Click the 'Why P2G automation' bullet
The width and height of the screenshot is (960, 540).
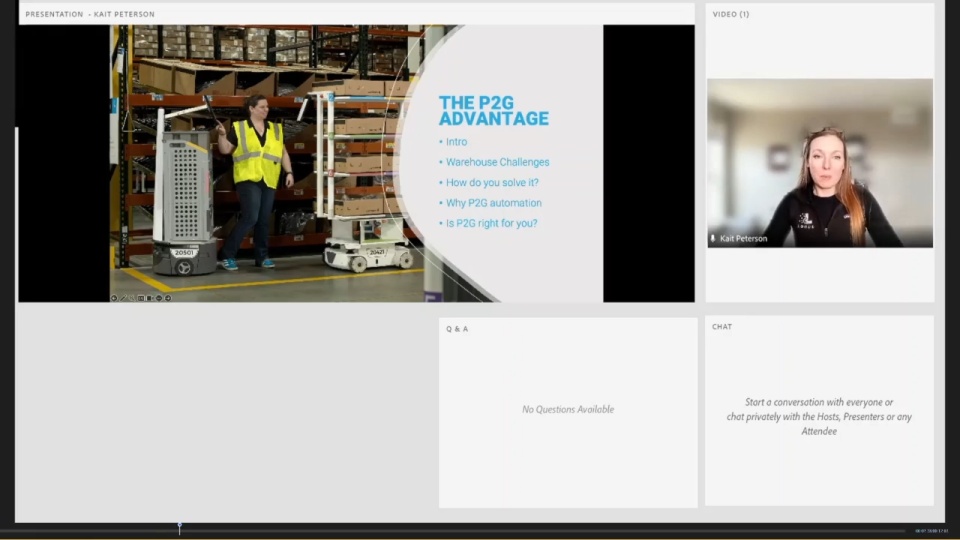coord(493,203)
